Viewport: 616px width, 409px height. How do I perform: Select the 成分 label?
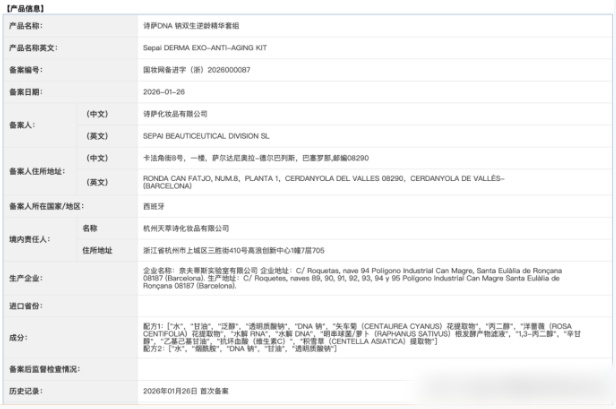pyautogui.click(x=18, y=337)
